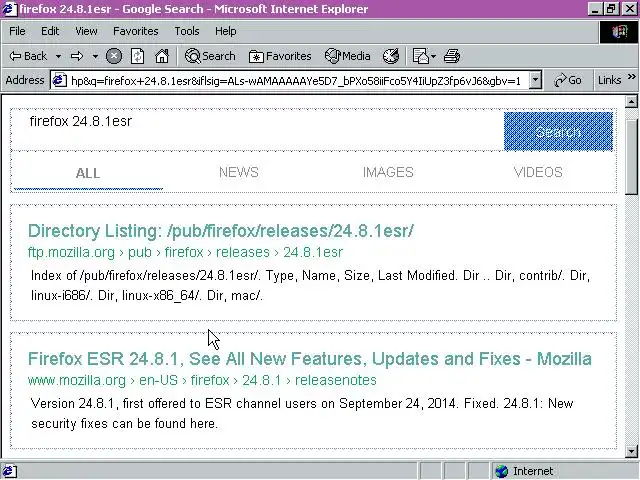Switch to the IMAGES tab
Viewport: 640px width, 480px height.
coord(388,172)
